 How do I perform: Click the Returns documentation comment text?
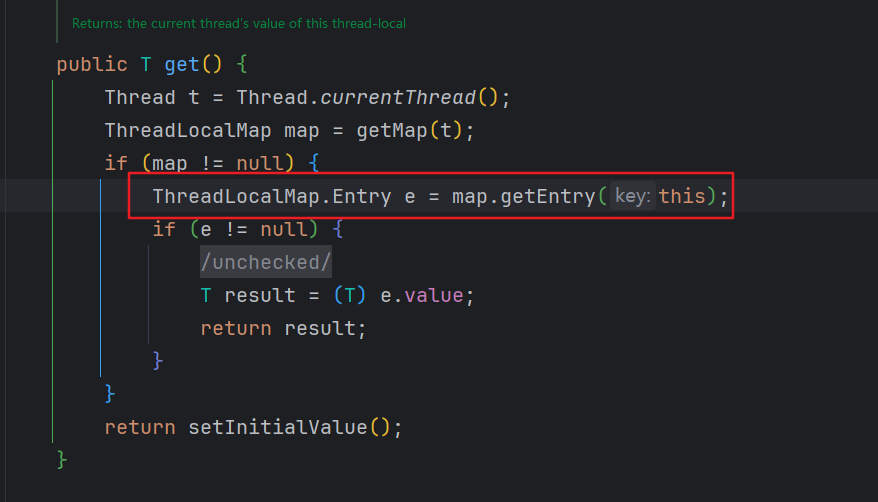[239, 23]
